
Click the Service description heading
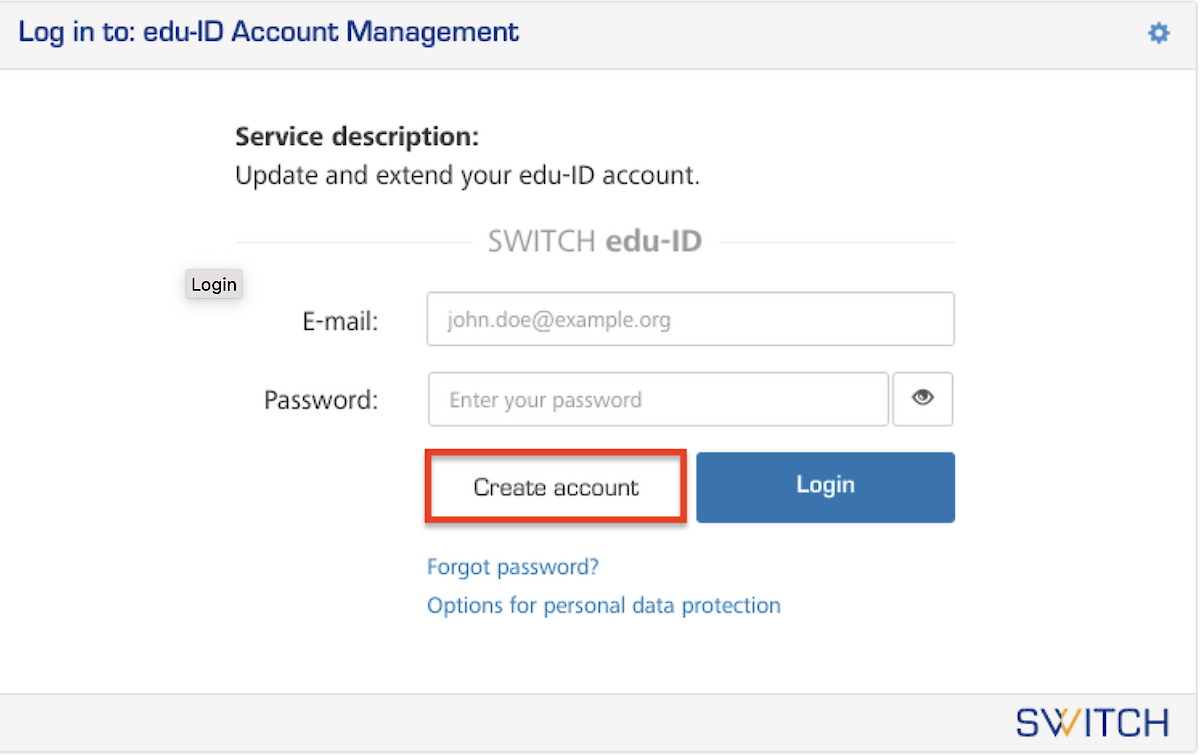[357, 136]
